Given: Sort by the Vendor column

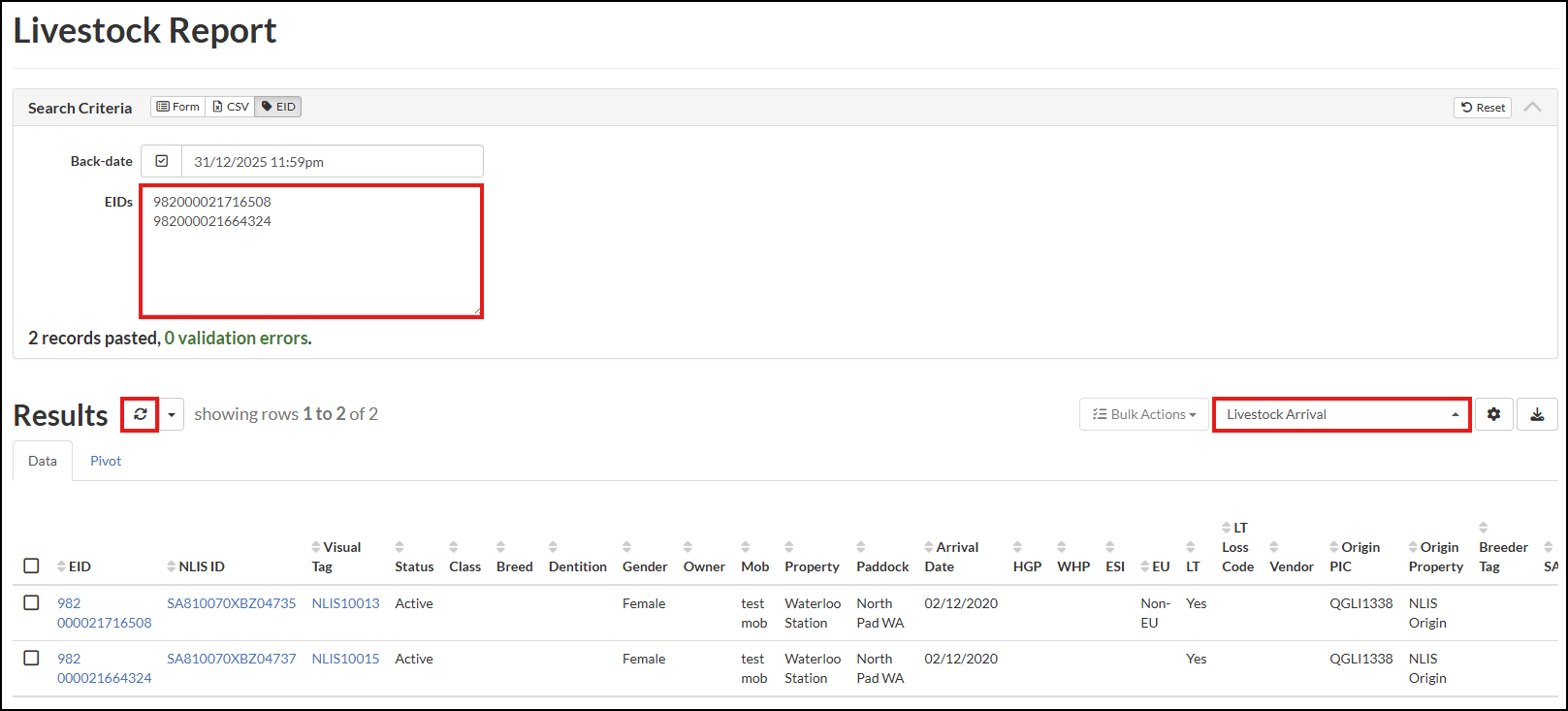Looking at the screenshot, I should click(x=1292, y=557).
